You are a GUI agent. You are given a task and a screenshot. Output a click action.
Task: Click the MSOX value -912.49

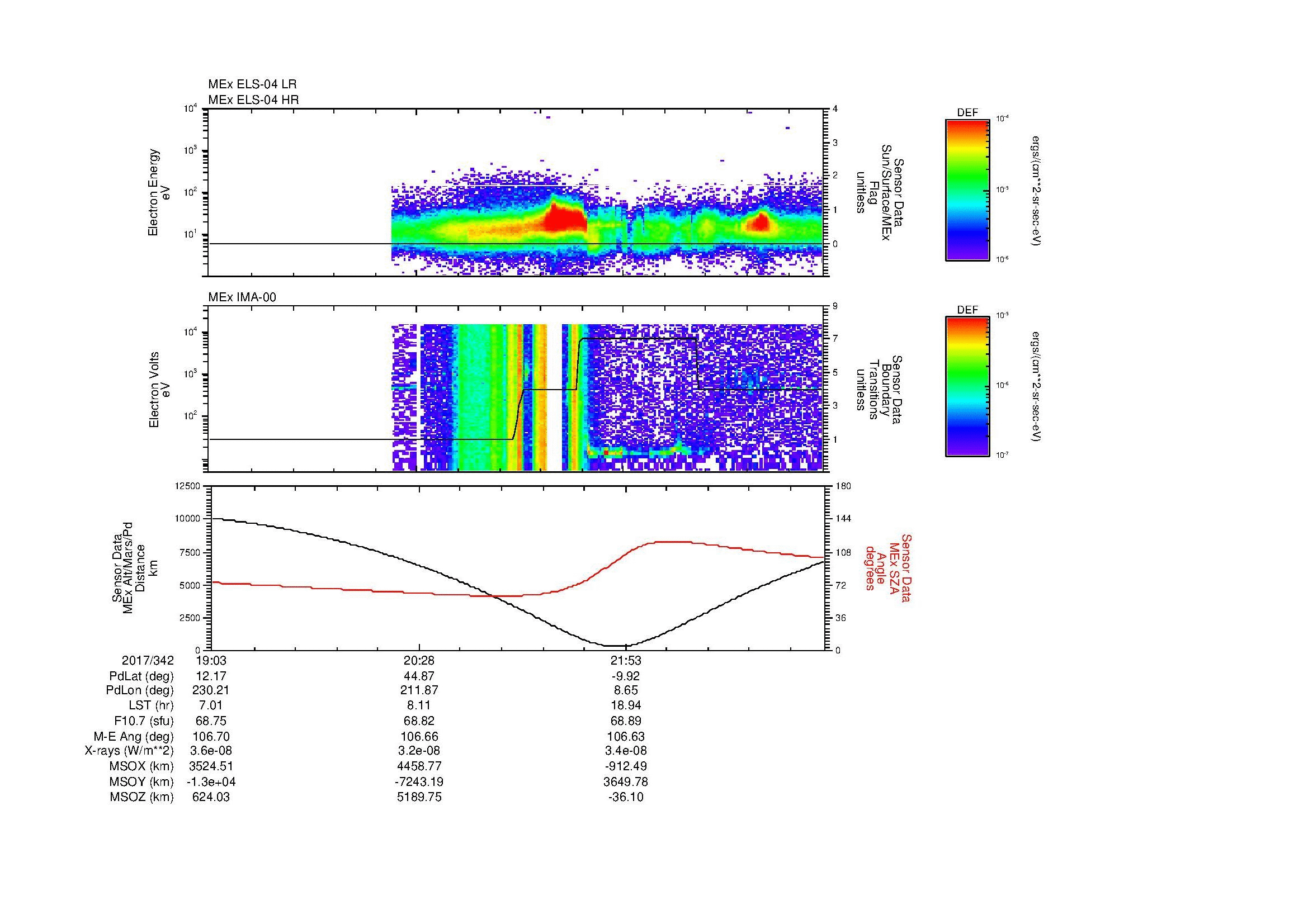click(626, 766)
